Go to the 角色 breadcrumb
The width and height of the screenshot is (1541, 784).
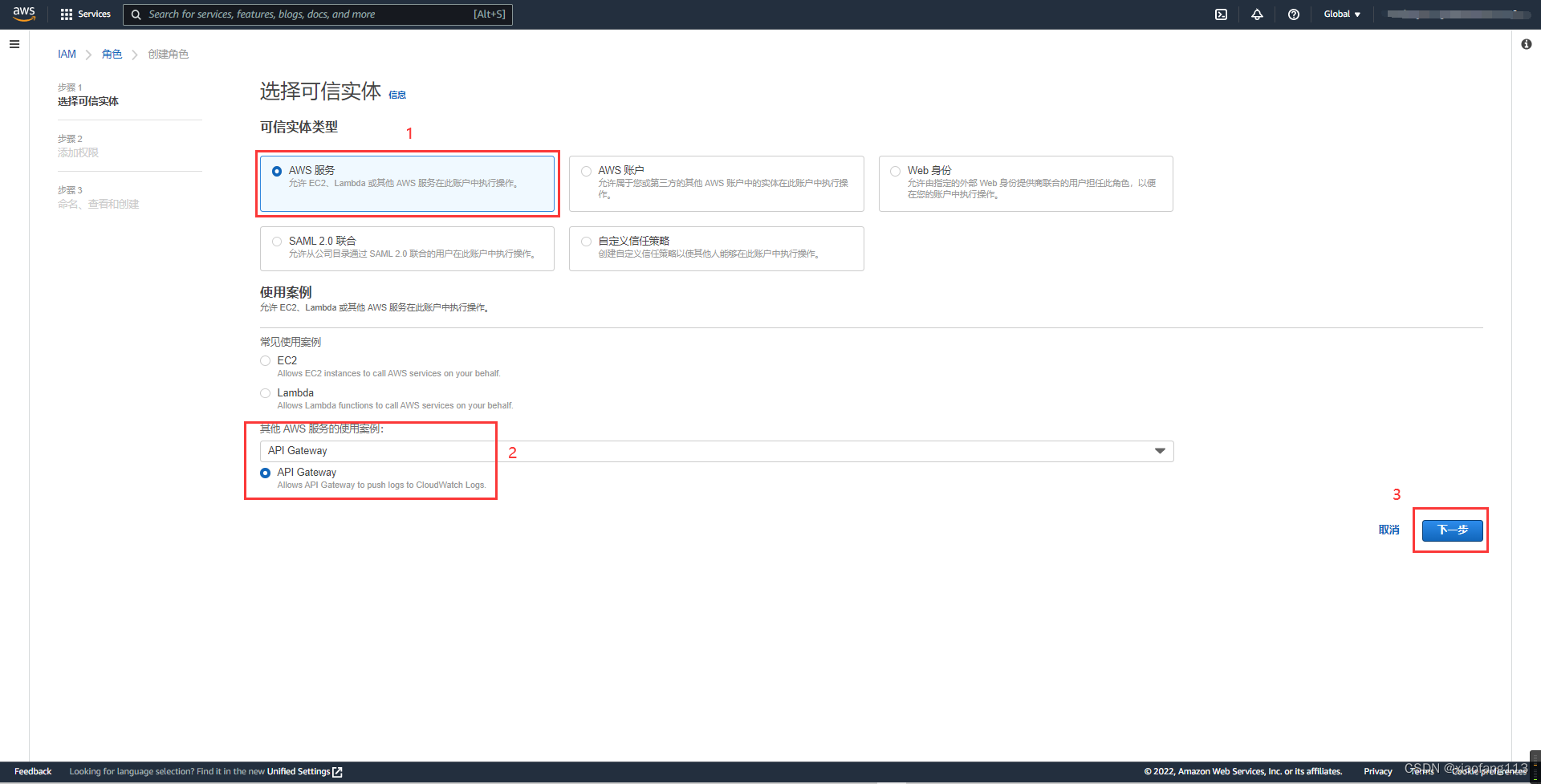pos(112,54)
